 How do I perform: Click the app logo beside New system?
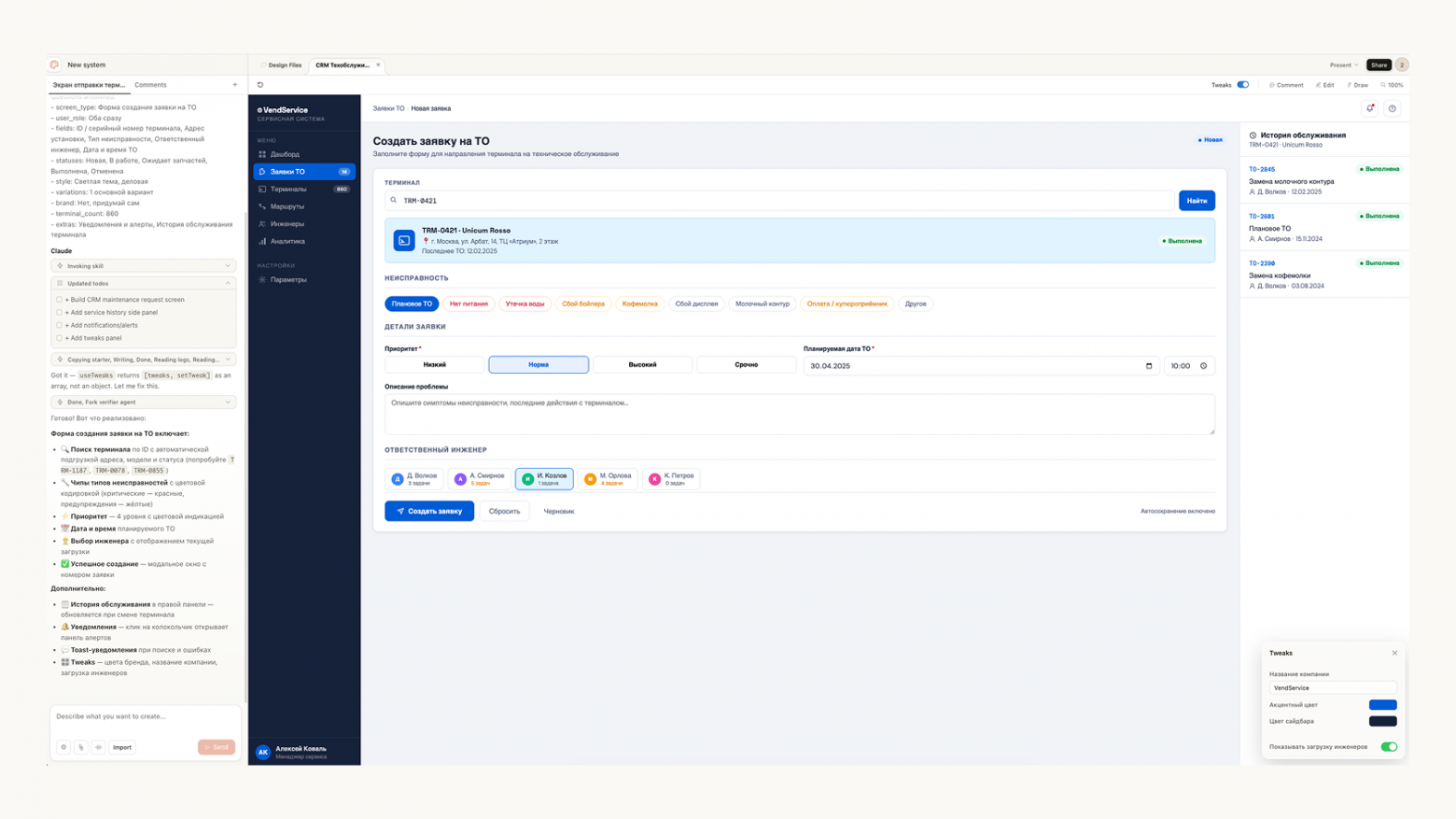[54, 64]
